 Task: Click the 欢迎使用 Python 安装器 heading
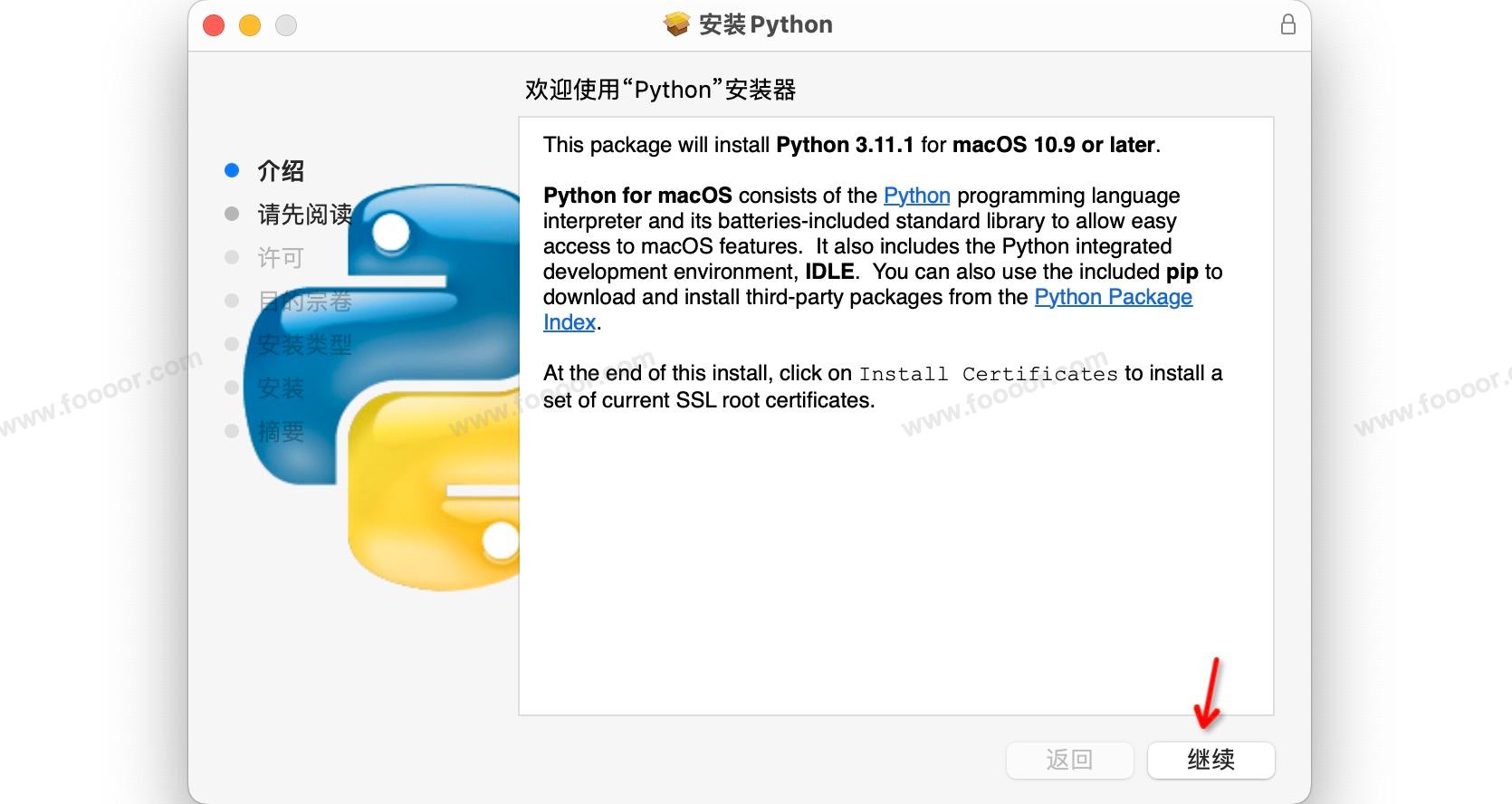[660, 90]
